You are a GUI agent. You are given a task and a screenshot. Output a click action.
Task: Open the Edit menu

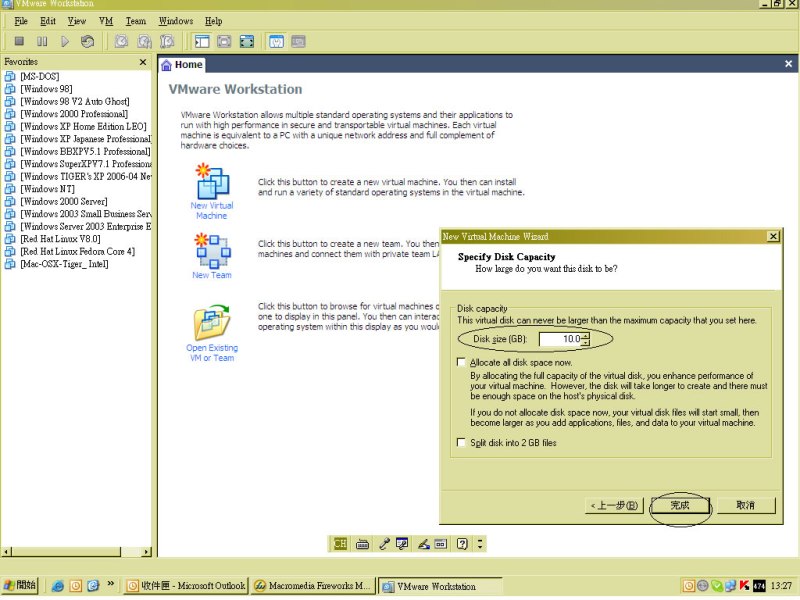tap(47, 21)
